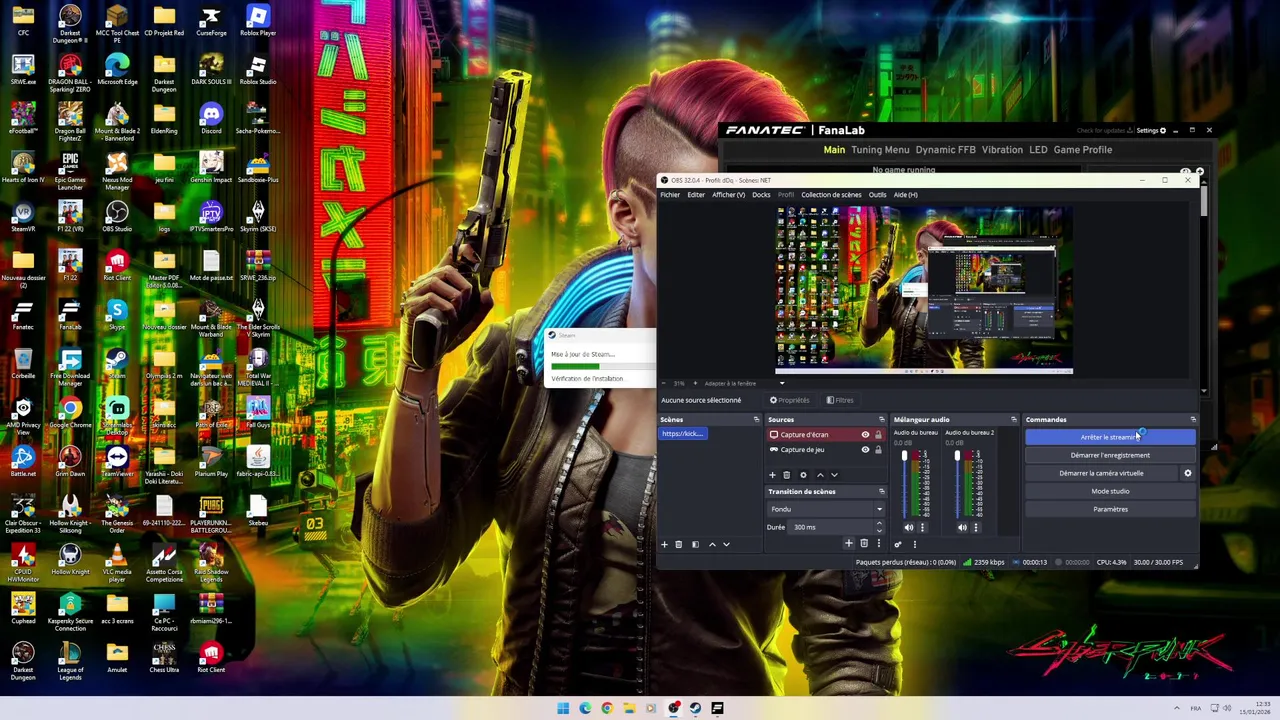Open the Docks menu in OBS

coord(761,195)
